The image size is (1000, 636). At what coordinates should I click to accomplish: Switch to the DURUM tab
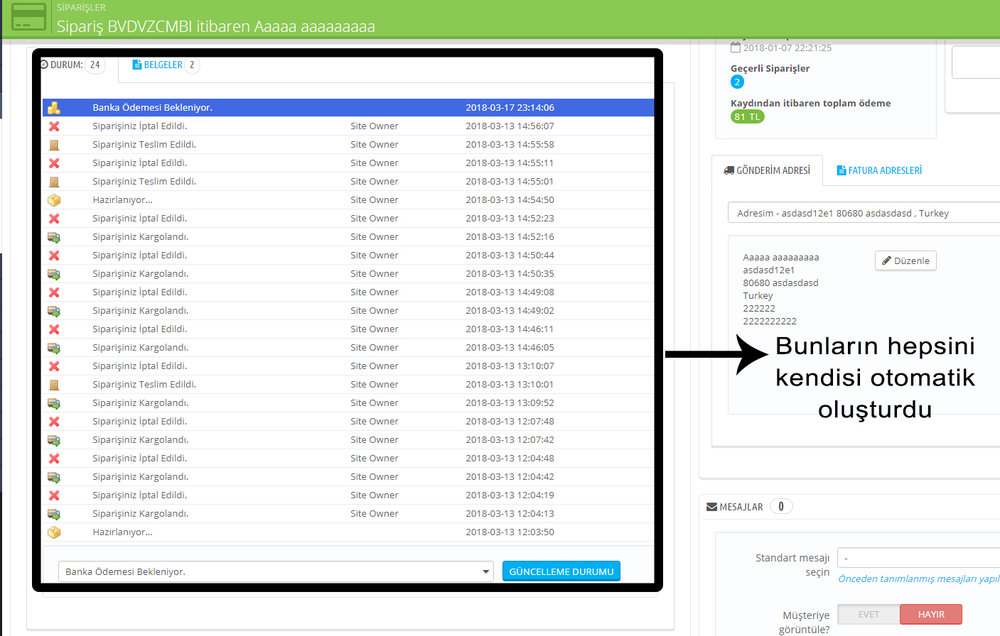(x=73, y=65)
